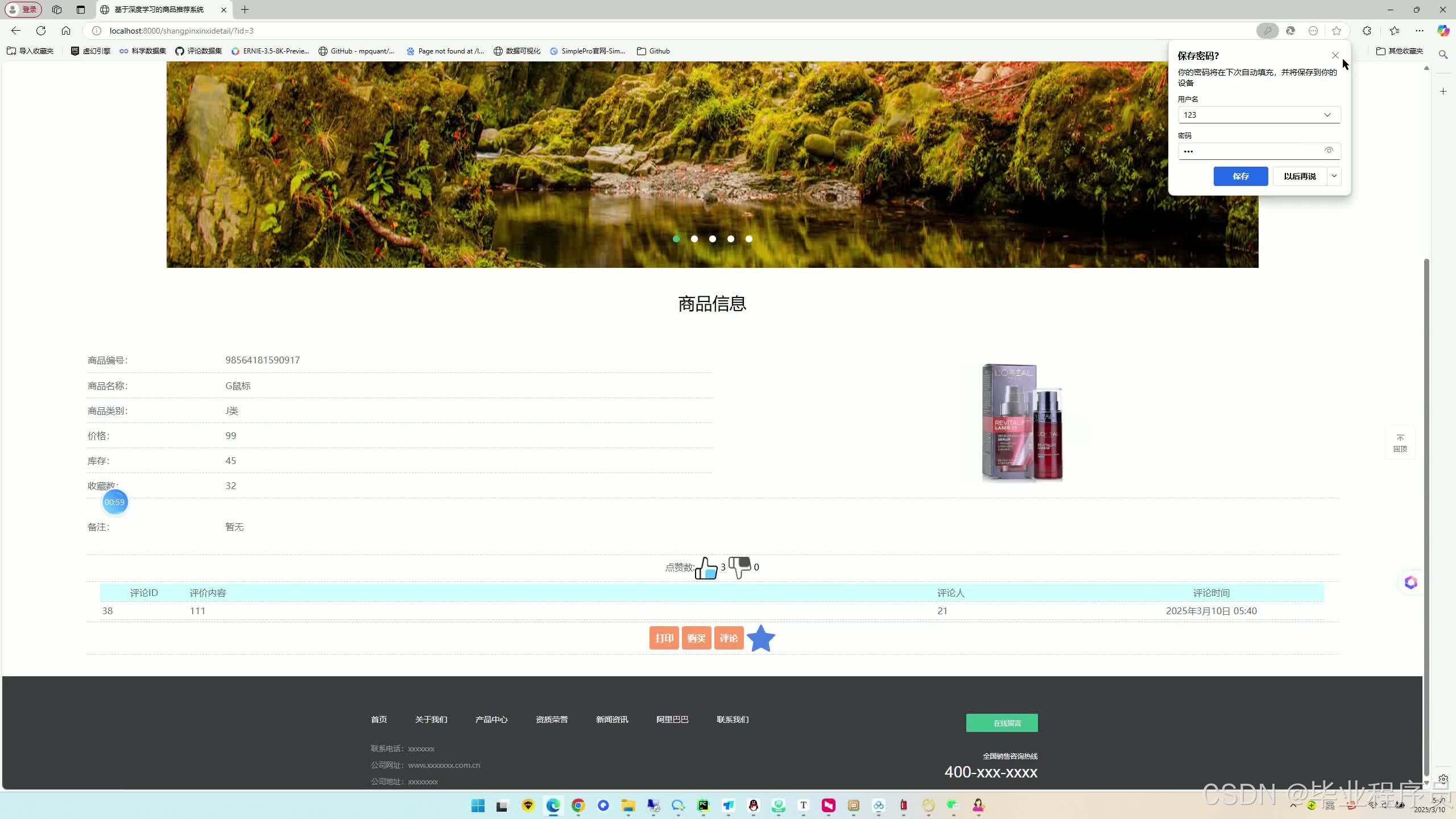Image resolution: width=1456 pixels, height=819 pixels.
Task: Open the 资质荣誉 footer link
Action: pos(552,719)
